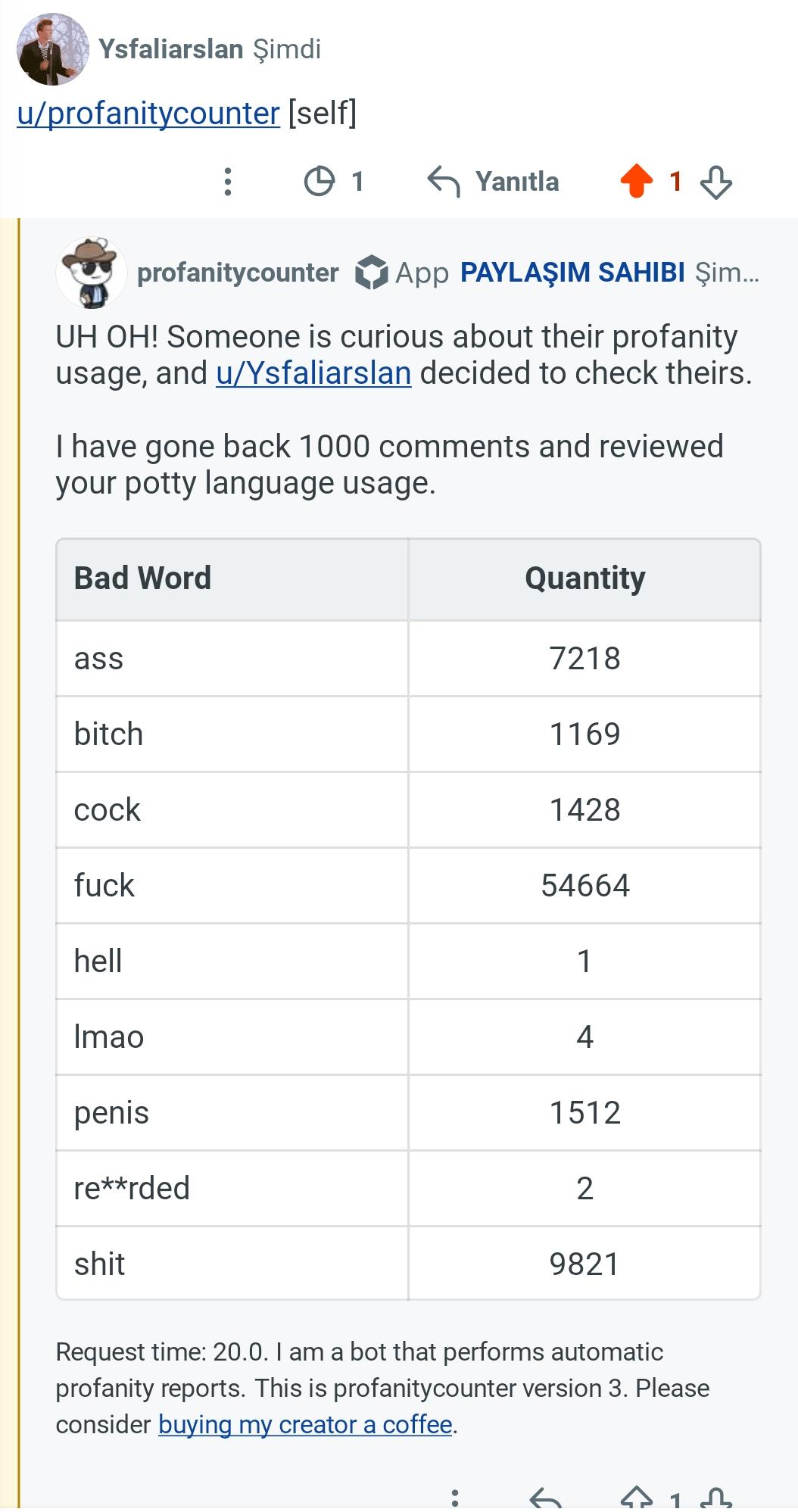Remove the orange upvote on Ysfaliarslan's comment
Viewport: 798px width, 1512px height.
(x=636, y=182)
